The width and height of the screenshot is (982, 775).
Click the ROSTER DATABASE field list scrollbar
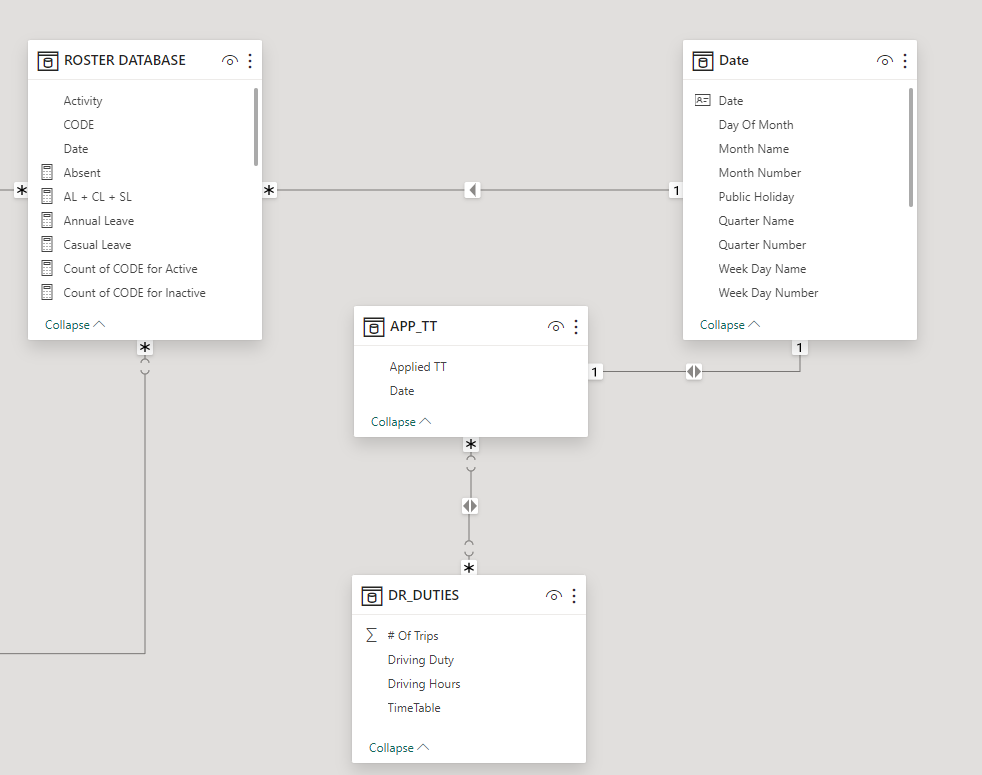pos(256,127)
